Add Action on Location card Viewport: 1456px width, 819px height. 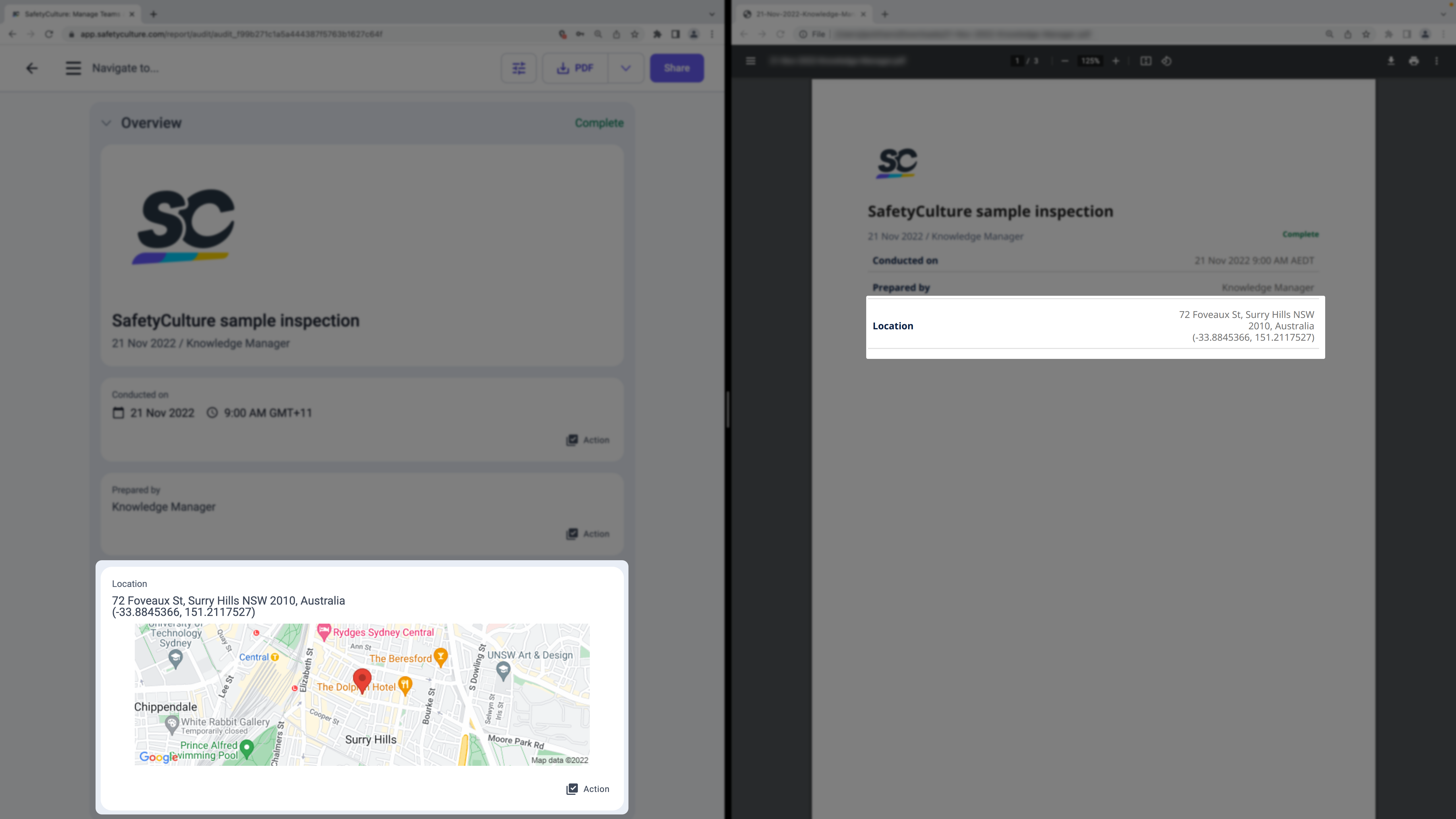(x=588, y=789)
